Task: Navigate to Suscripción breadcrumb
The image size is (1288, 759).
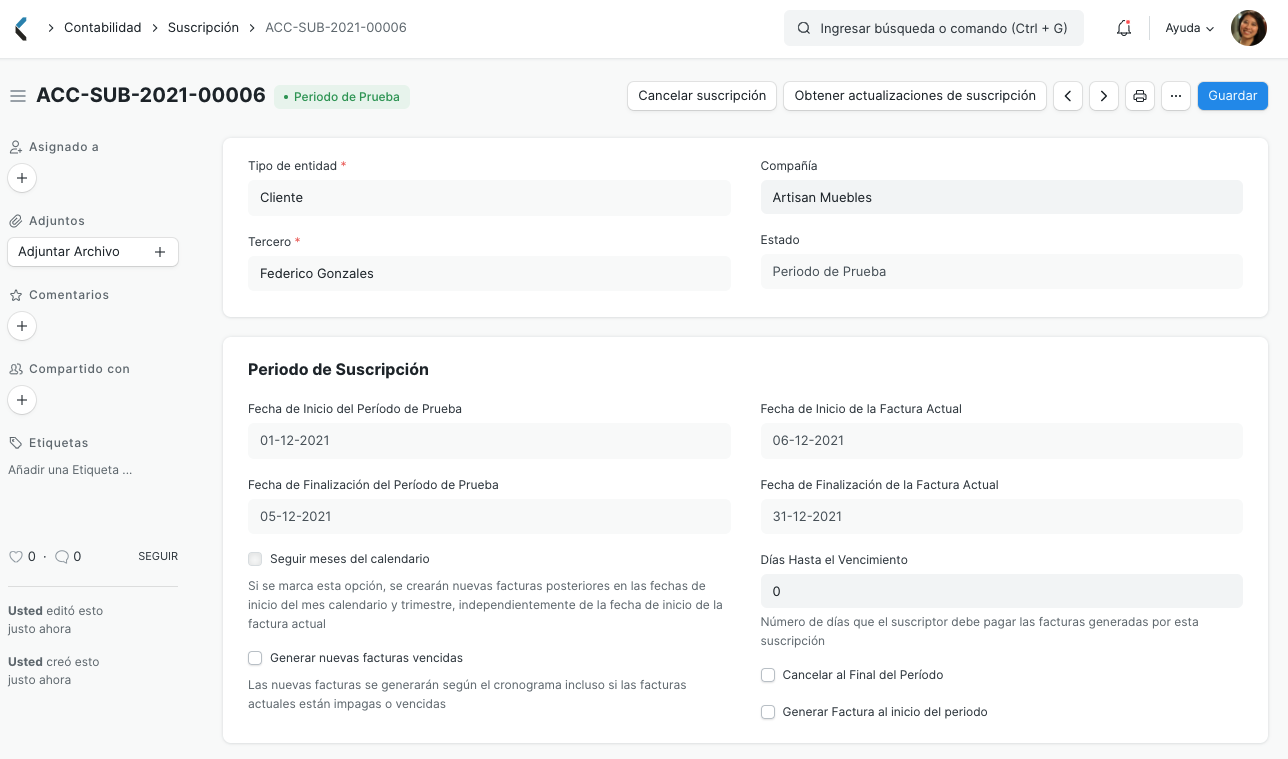Action: [203, 28]
